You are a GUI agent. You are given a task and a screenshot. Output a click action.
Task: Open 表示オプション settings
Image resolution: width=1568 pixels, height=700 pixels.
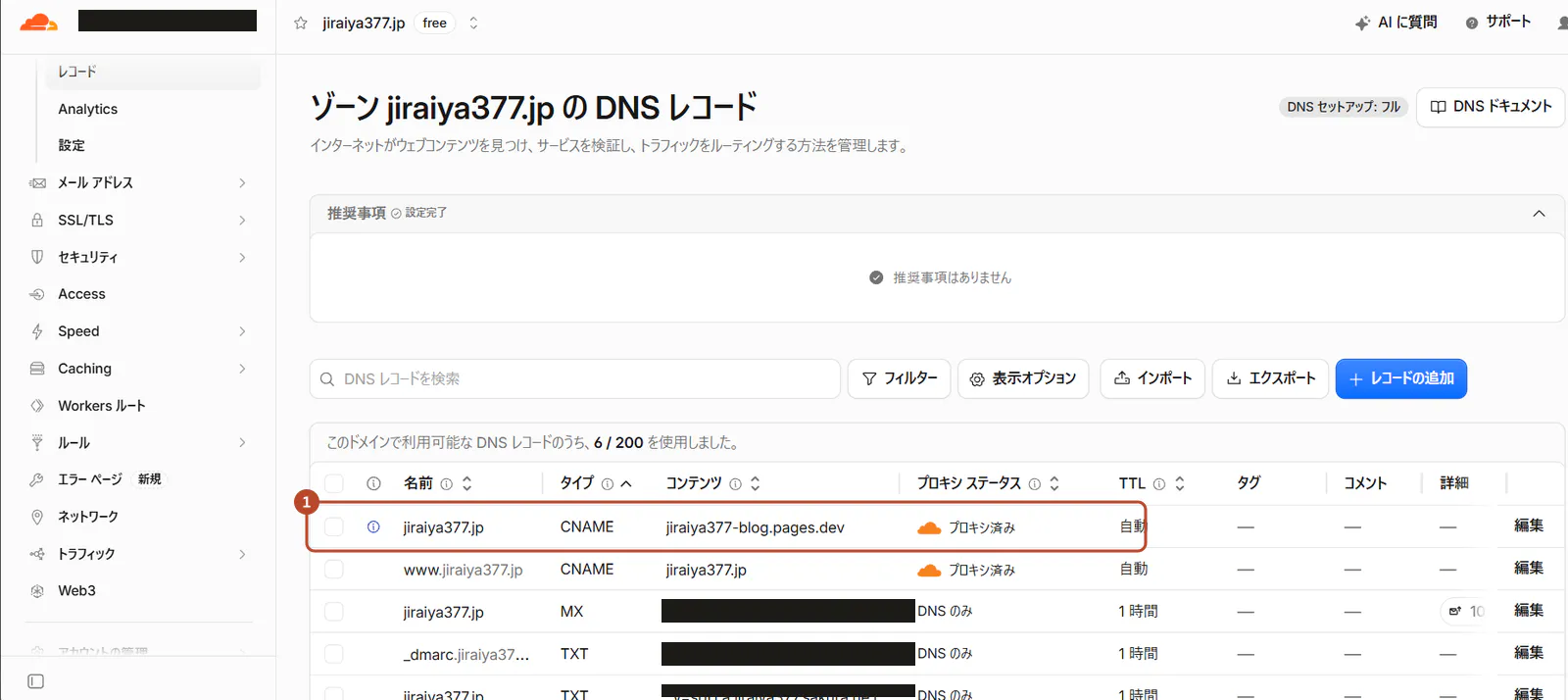(x=1023, y=378)
